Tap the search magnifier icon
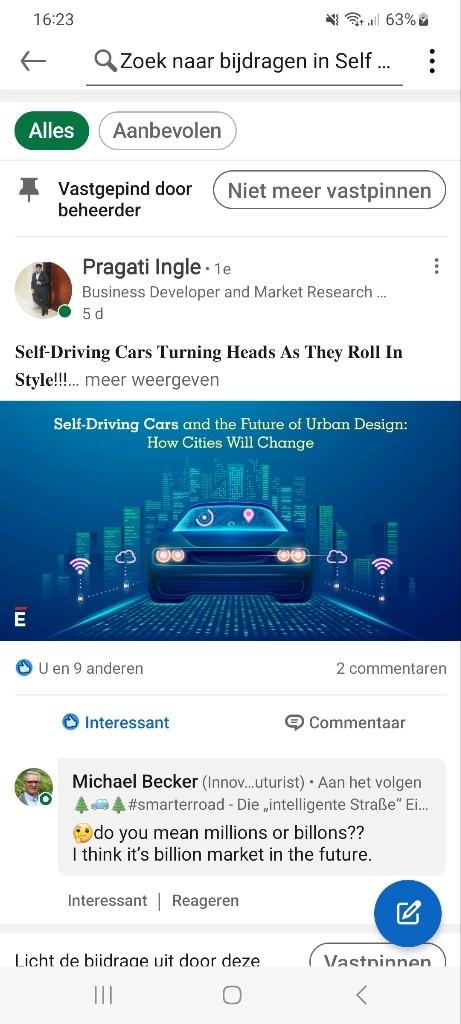Viewport: 461px width, 1024px height. (104, 61)
